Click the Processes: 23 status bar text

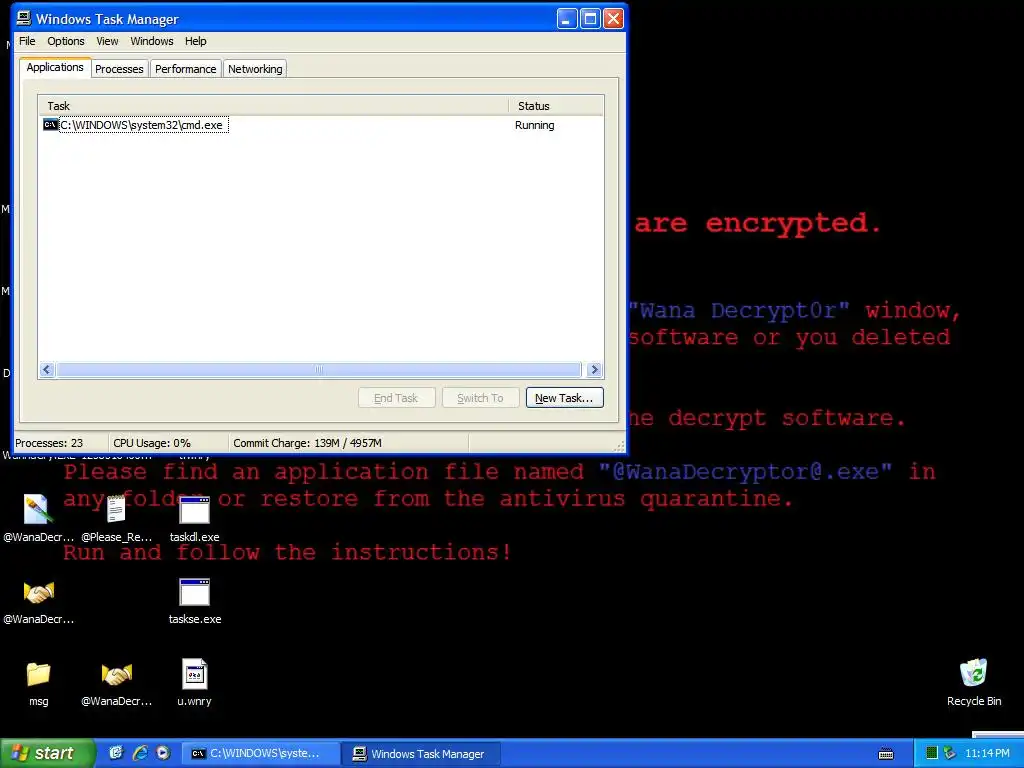[49, 443]
